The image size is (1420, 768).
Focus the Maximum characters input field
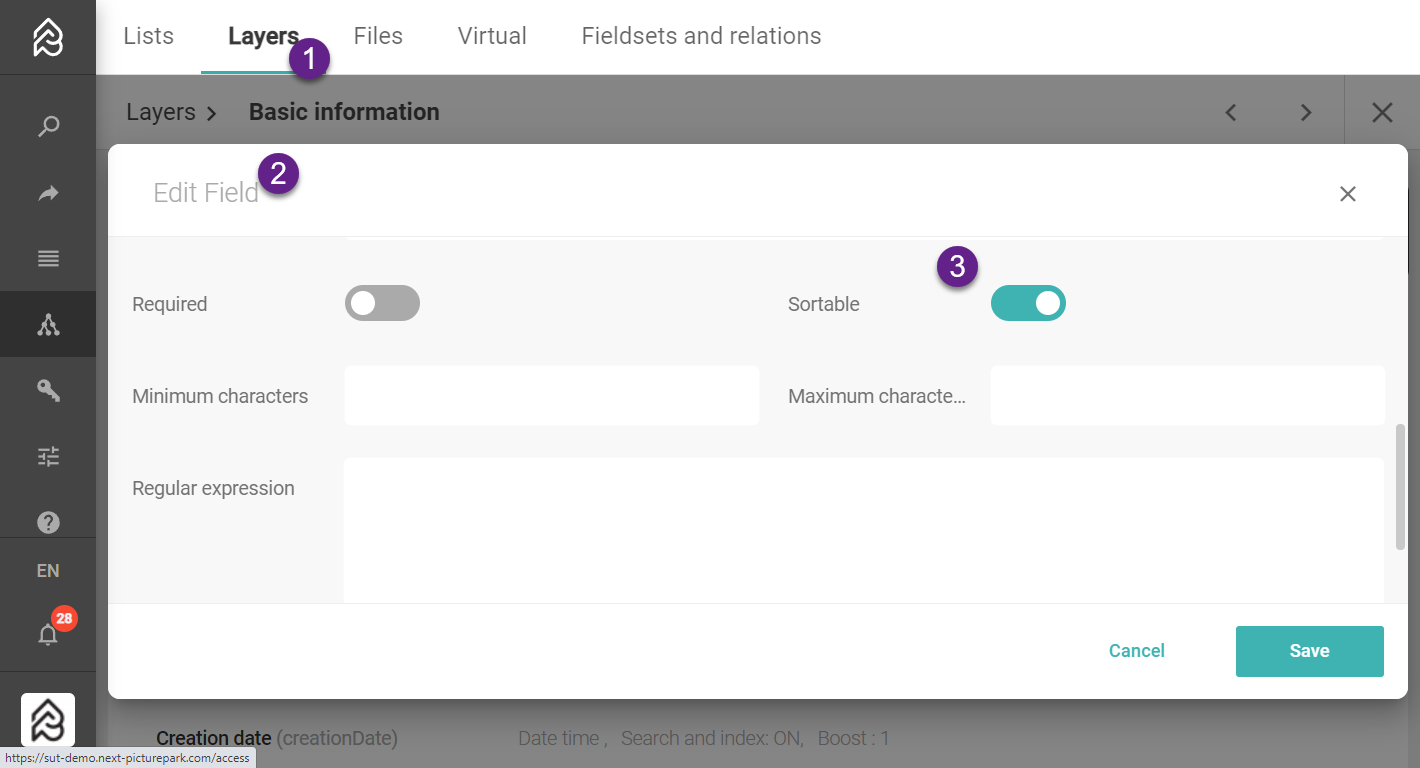point(1188,396)
